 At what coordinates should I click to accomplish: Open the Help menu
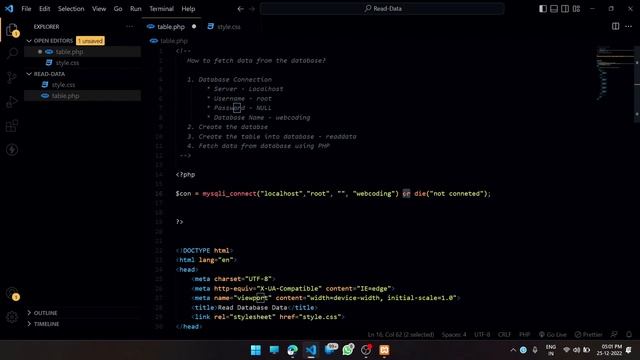point(188,9)
